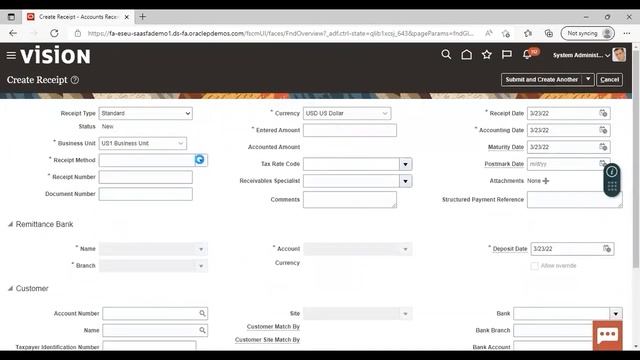Click Vision logo
This screenshot has height=360, width=640.
coord(55,55)
